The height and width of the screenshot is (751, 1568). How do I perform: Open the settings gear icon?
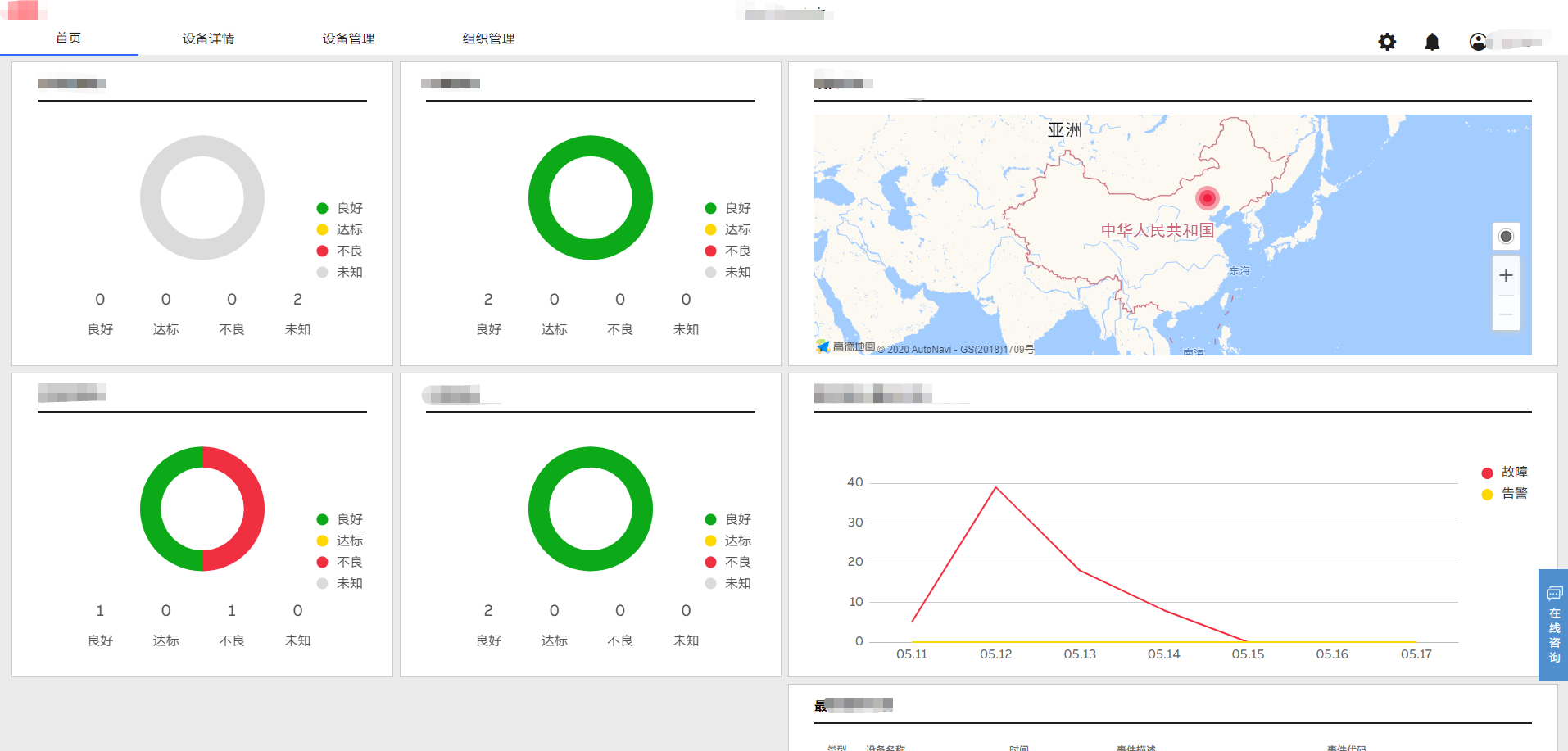pos(1386,41)
